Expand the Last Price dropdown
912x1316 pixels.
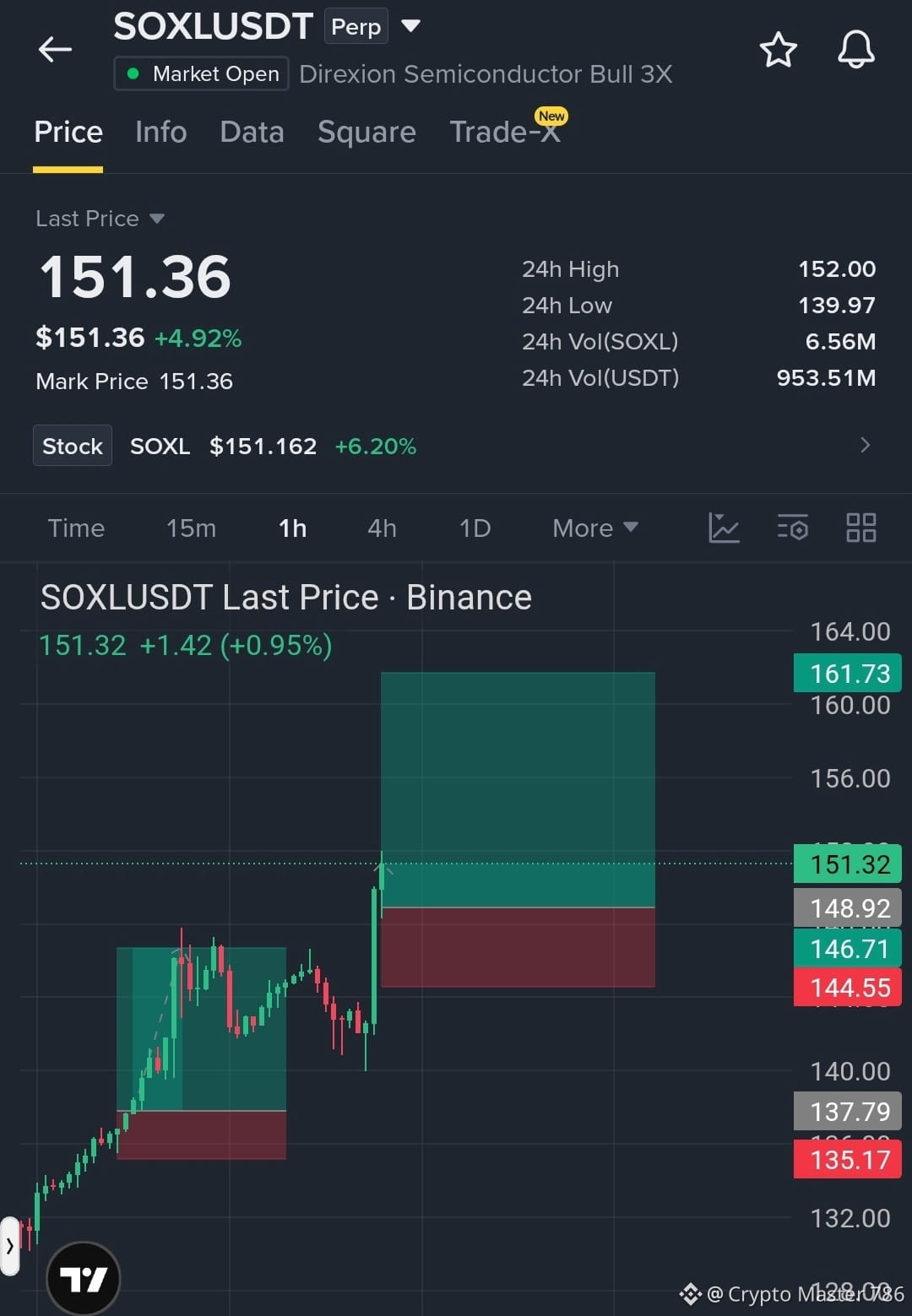(x=156, y=219)
